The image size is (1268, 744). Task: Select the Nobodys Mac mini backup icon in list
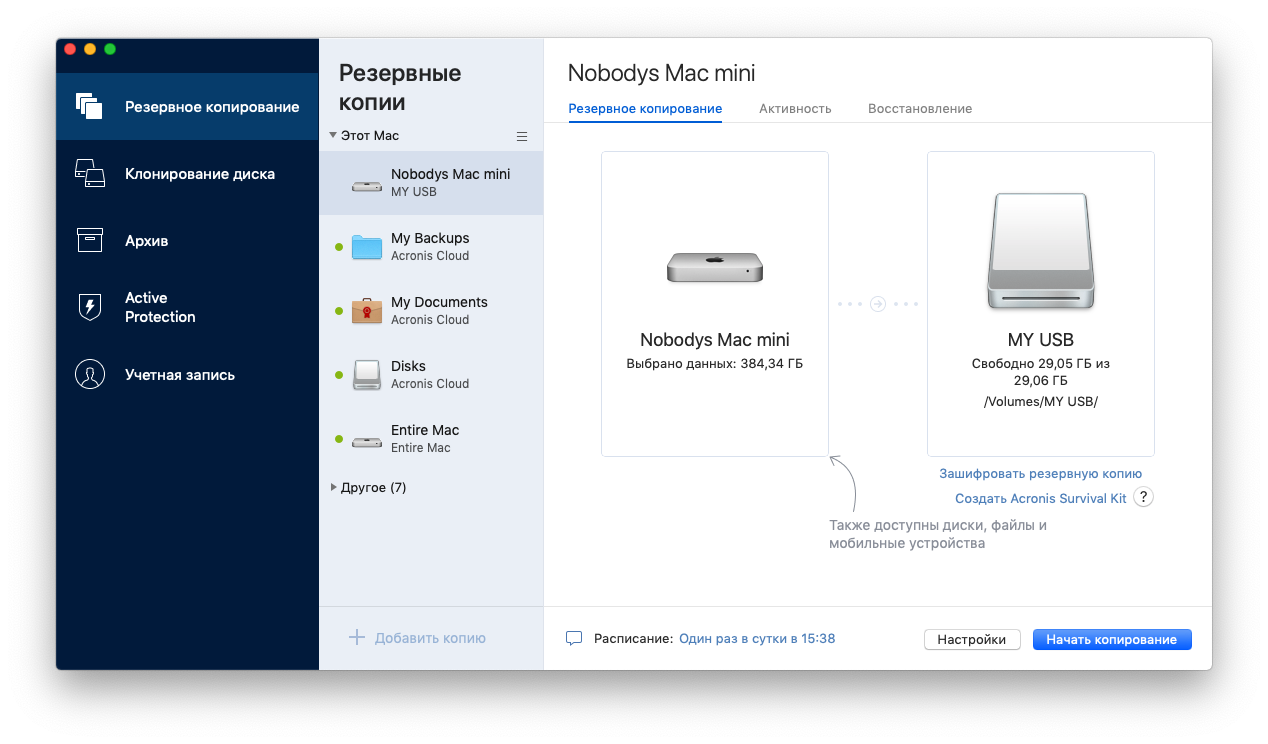pyautogui.click(x=367, y=186)
